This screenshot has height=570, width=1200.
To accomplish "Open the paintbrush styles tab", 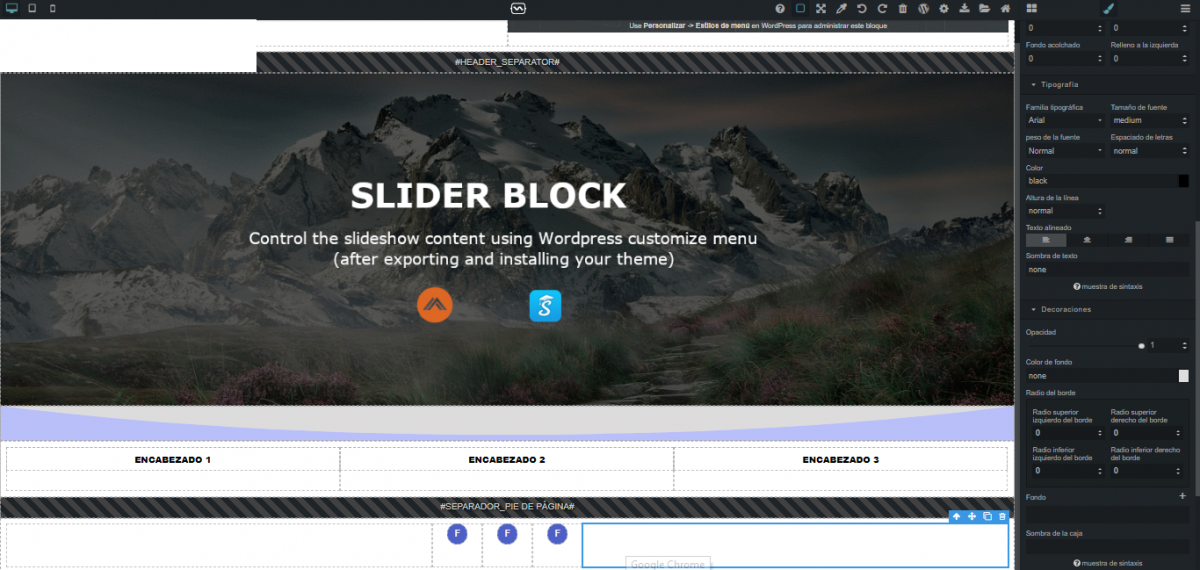I will tap(1108, 8).
